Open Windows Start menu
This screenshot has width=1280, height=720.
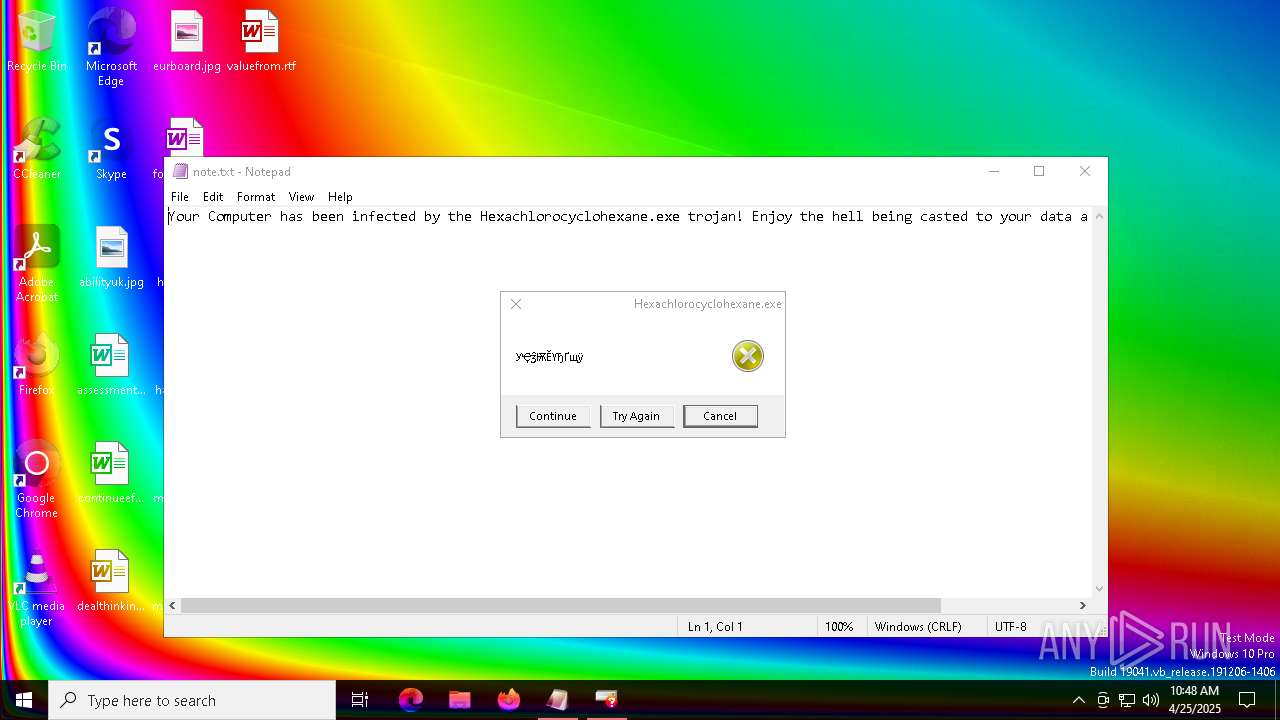[x=24, y=700]
